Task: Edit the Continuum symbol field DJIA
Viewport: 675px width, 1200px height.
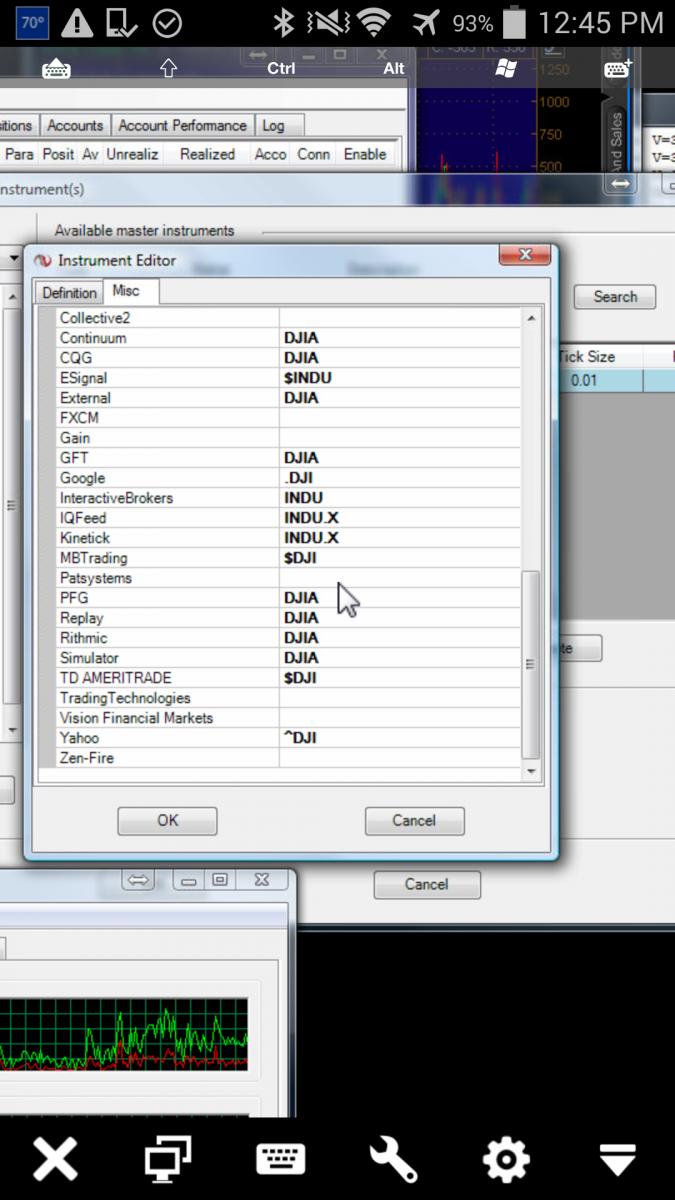Action: point(400,338)
